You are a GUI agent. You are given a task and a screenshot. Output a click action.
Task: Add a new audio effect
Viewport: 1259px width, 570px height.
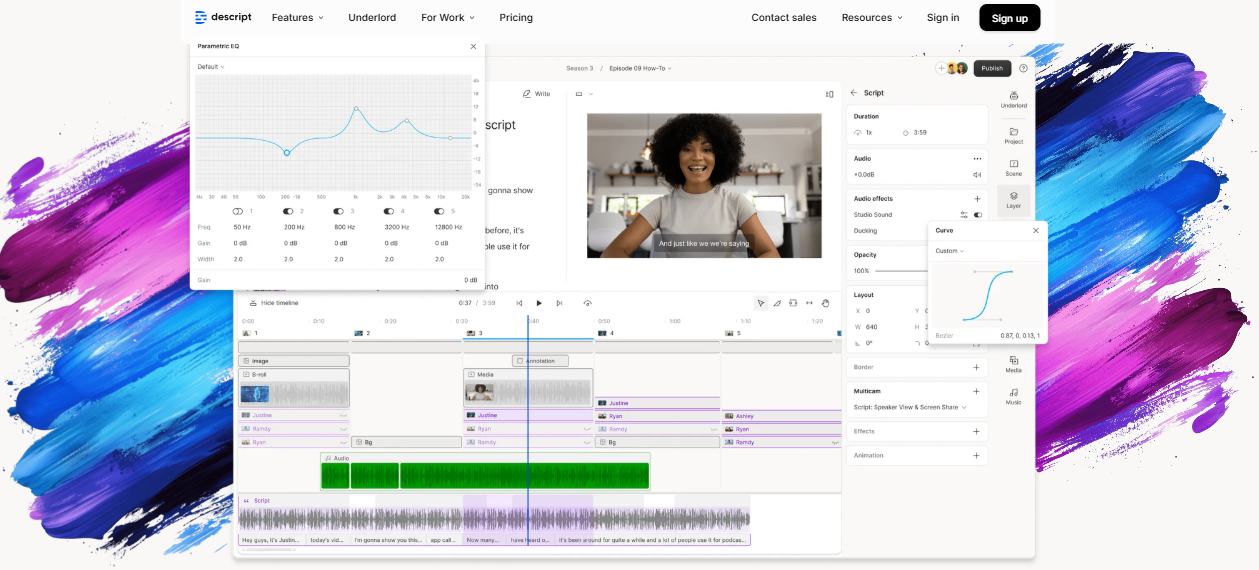tap(977, 199)
